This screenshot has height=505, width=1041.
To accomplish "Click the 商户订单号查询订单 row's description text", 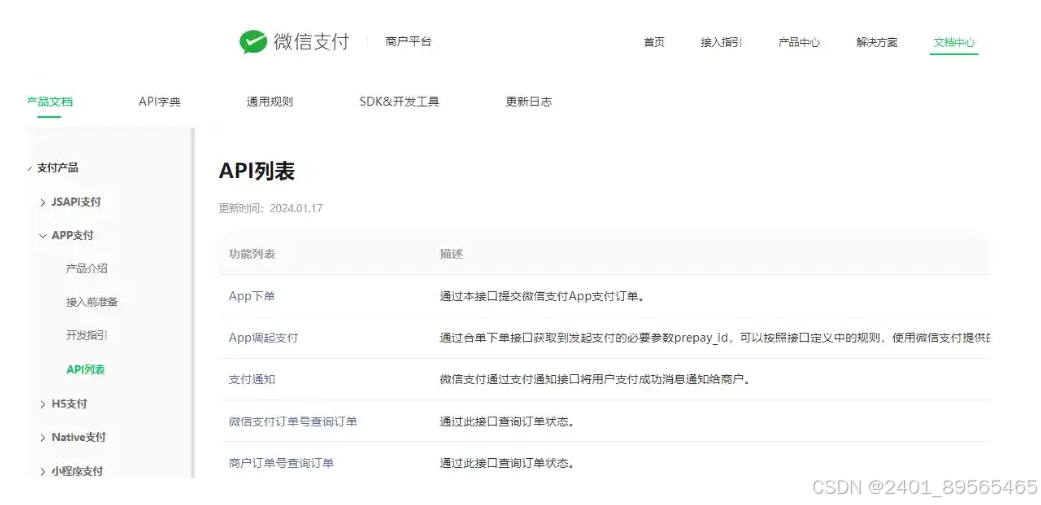I will tap(506, 463).
